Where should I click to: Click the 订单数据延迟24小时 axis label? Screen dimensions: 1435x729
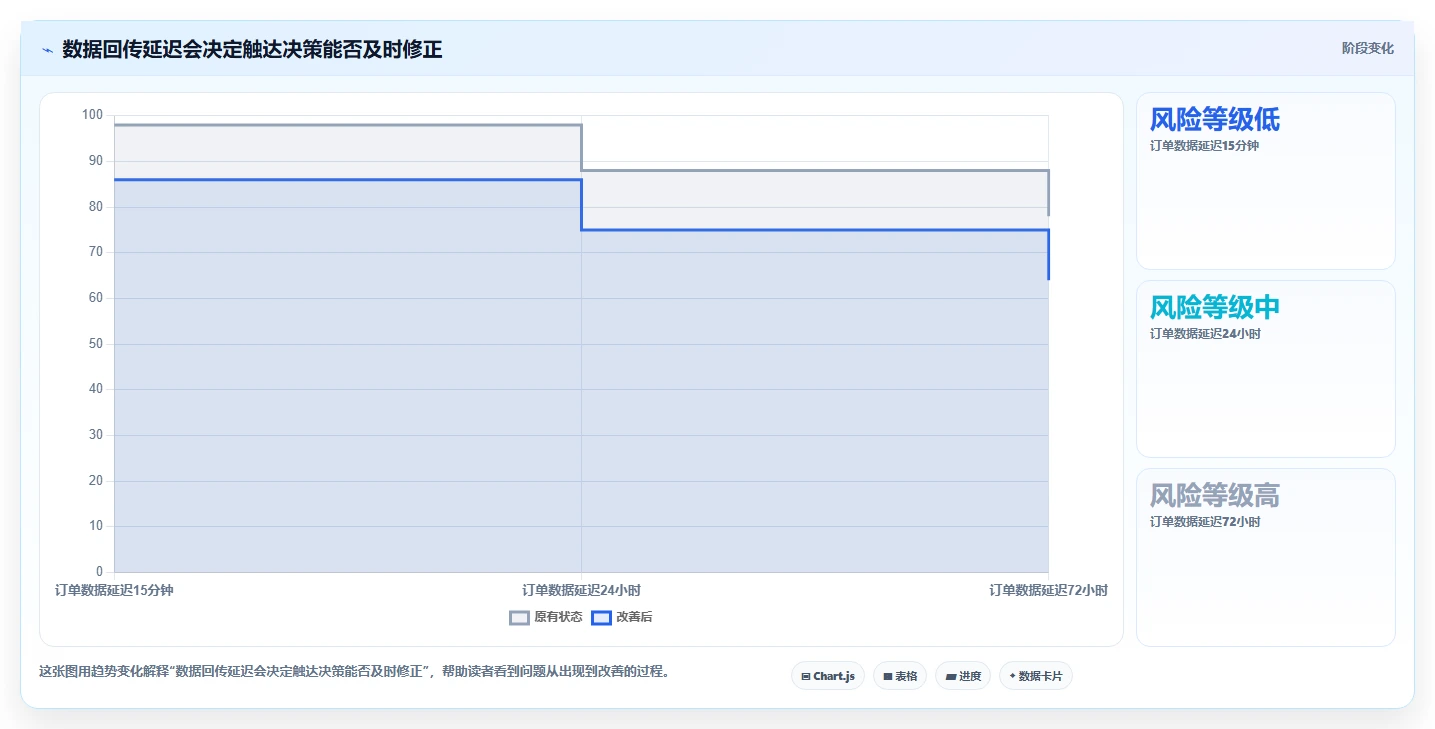pos(581,590)
